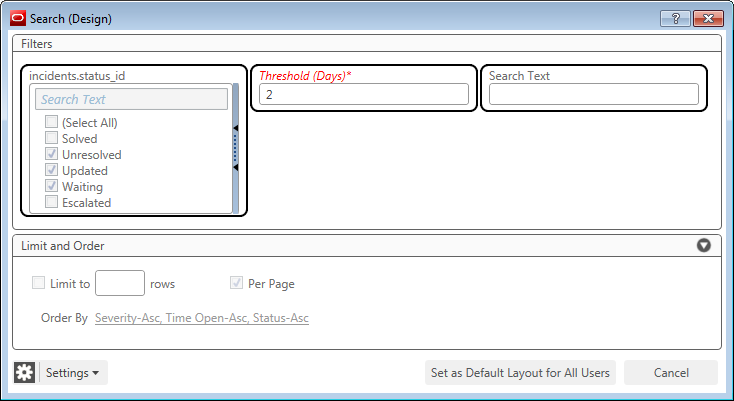Screen dimensions: 734x401
Task: Toggle the (Select All) checkbox
Action: (51, 123)
